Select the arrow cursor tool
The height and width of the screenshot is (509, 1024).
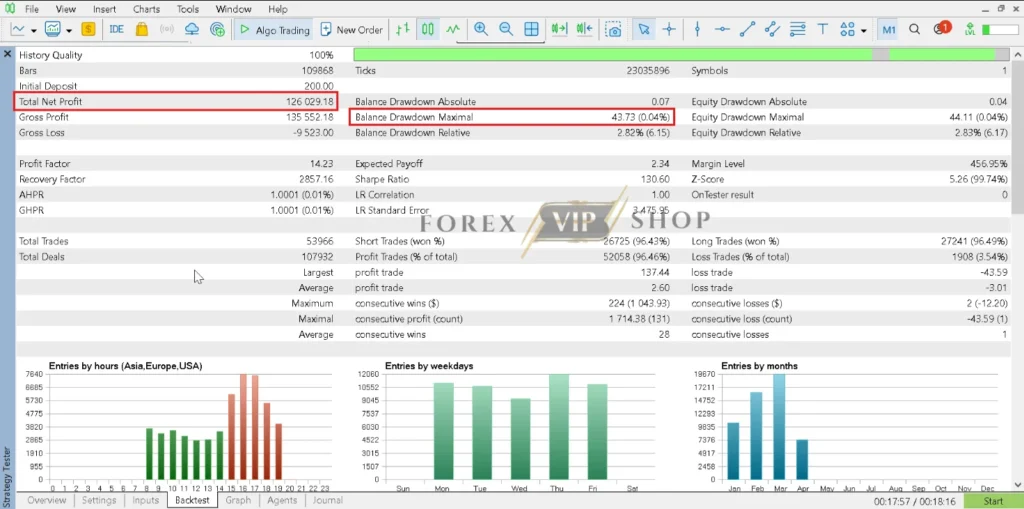[644, 29]
